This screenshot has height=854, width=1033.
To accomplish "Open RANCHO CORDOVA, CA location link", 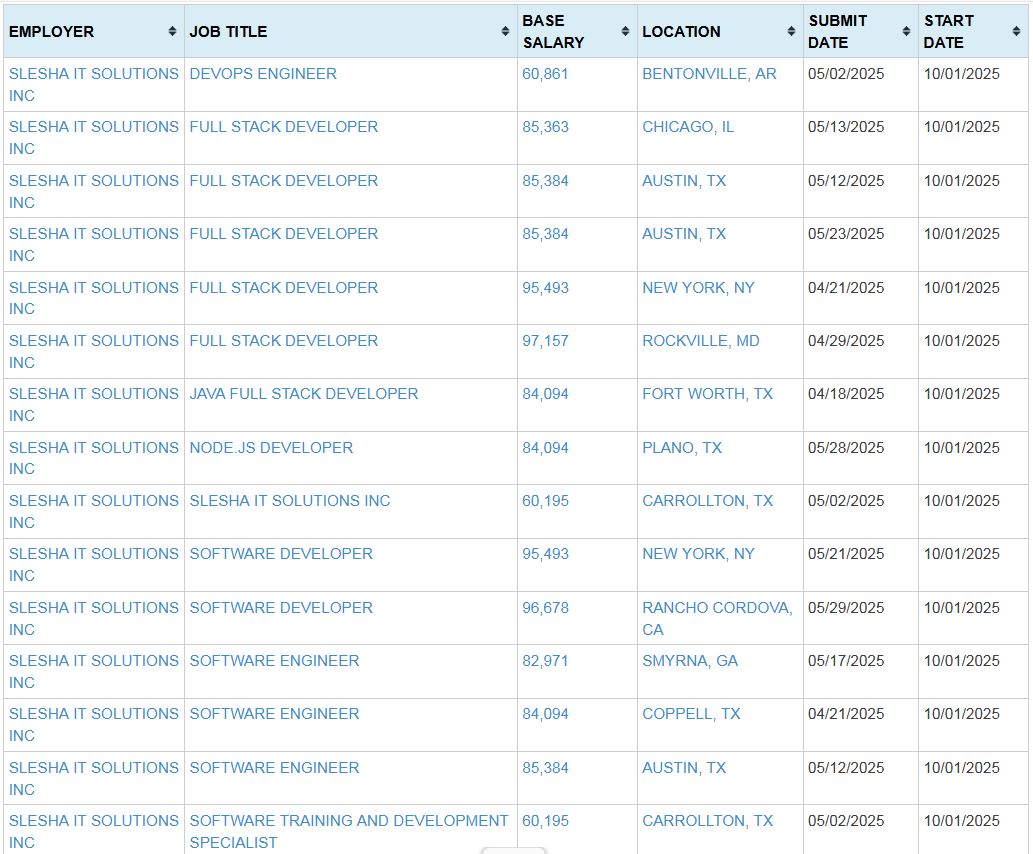I will (717, 618).
